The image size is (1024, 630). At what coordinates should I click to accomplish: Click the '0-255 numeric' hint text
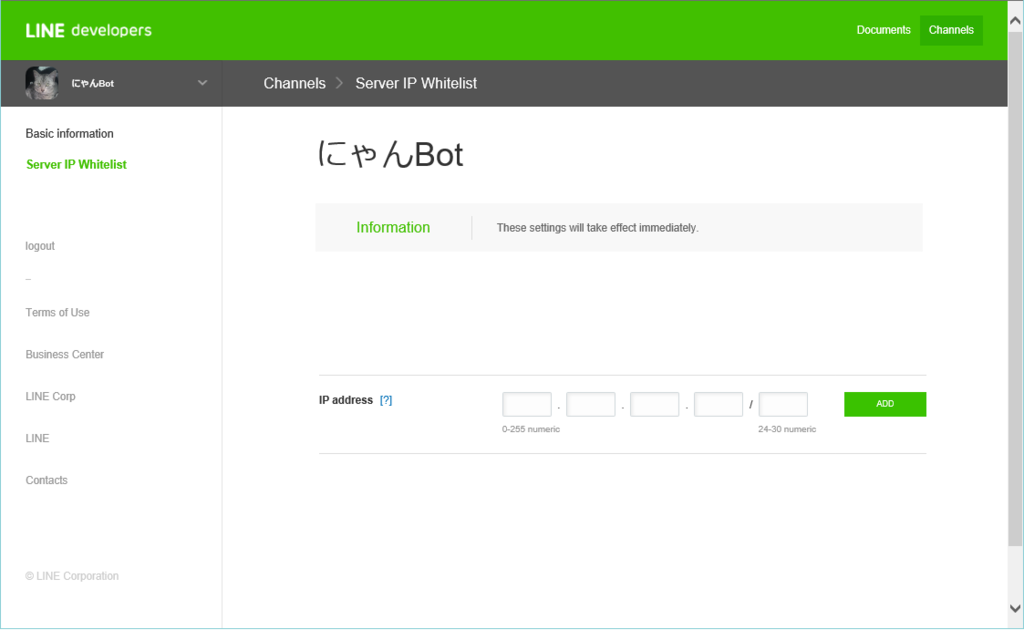[x=531, y=429]
